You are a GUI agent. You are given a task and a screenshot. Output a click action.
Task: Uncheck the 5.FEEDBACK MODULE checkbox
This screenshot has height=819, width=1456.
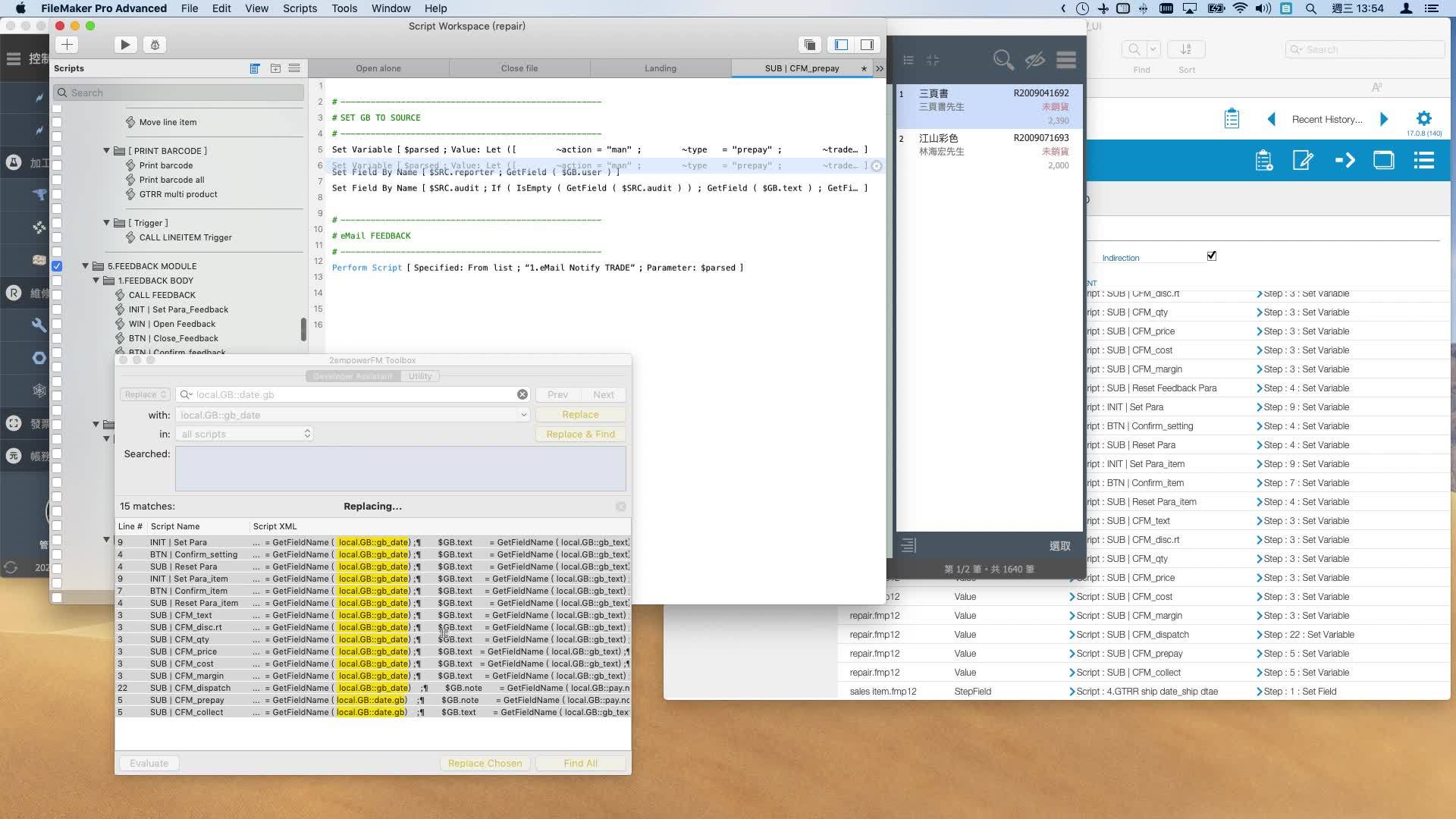point(57,266)
